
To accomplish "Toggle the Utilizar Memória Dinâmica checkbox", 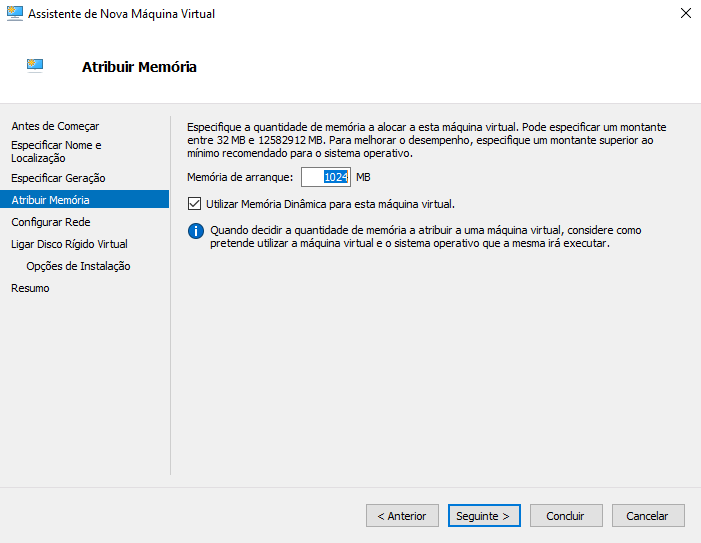I will [195, 204].
